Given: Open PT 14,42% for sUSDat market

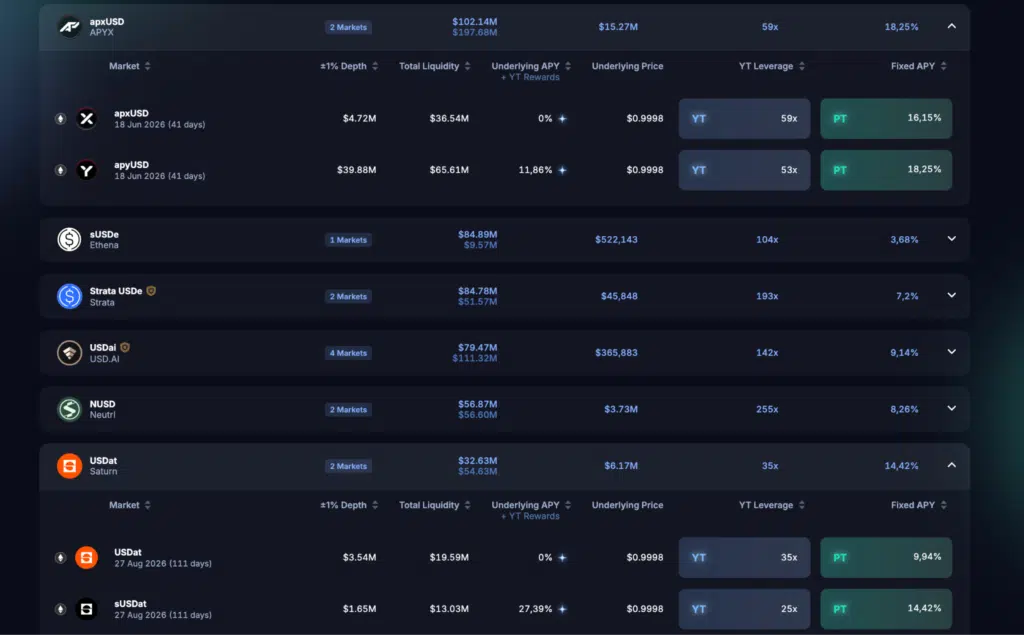Looking at the screenshot, I should tap(886, 609).
